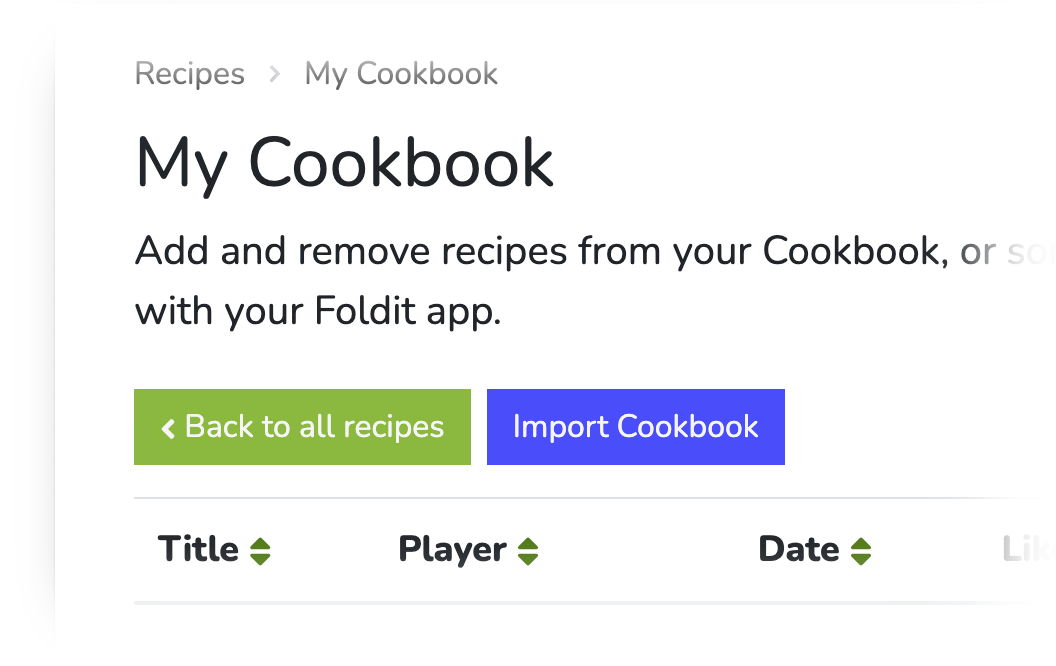Click the descending arrow beside Date

[x=861, y=558]
